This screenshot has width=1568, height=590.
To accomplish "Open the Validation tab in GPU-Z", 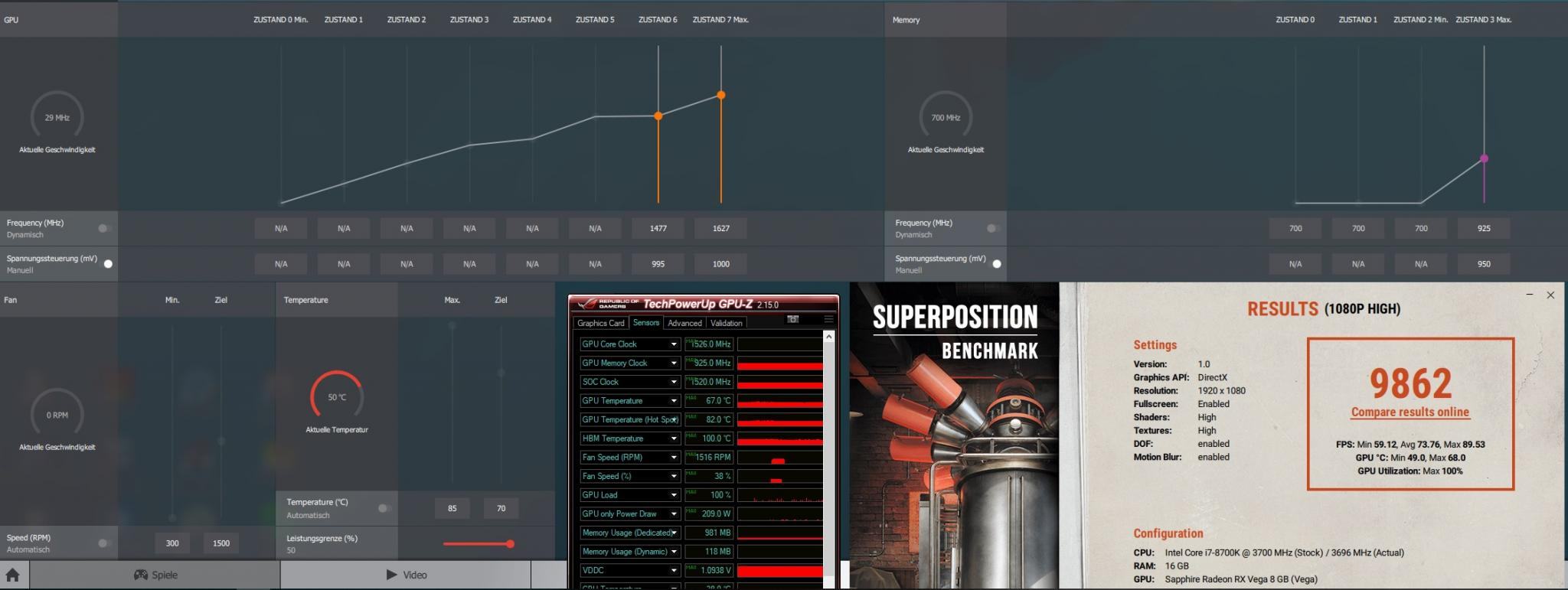I will click(726, 323).
